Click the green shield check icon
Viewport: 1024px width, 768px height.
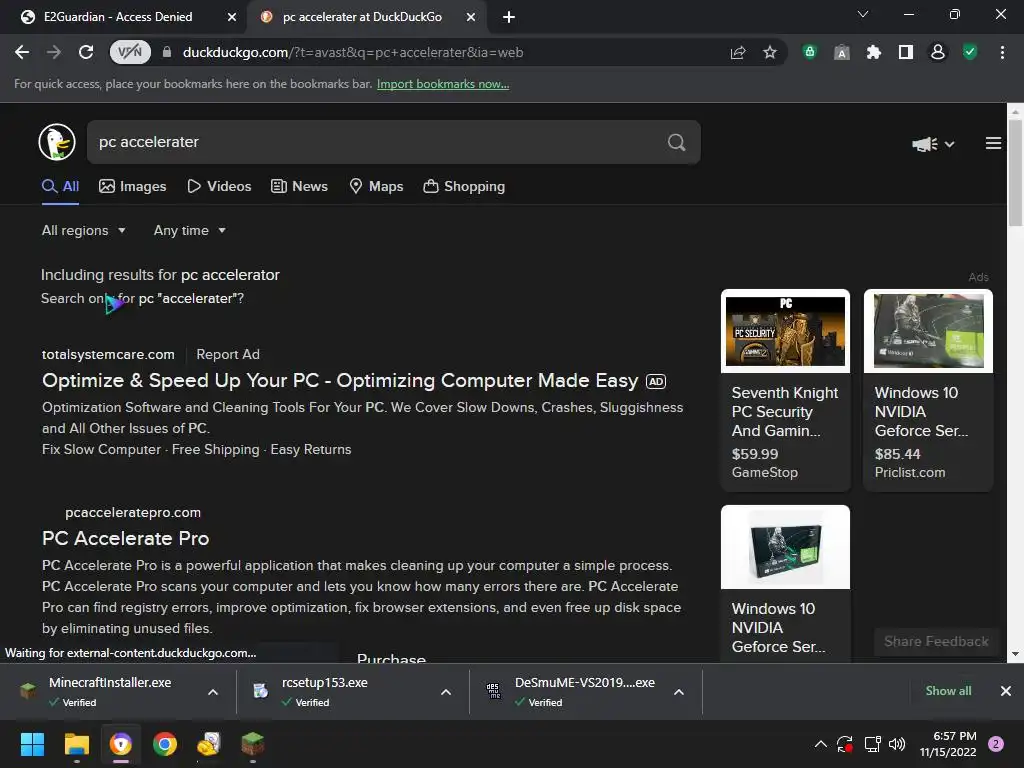click(970, 52)
